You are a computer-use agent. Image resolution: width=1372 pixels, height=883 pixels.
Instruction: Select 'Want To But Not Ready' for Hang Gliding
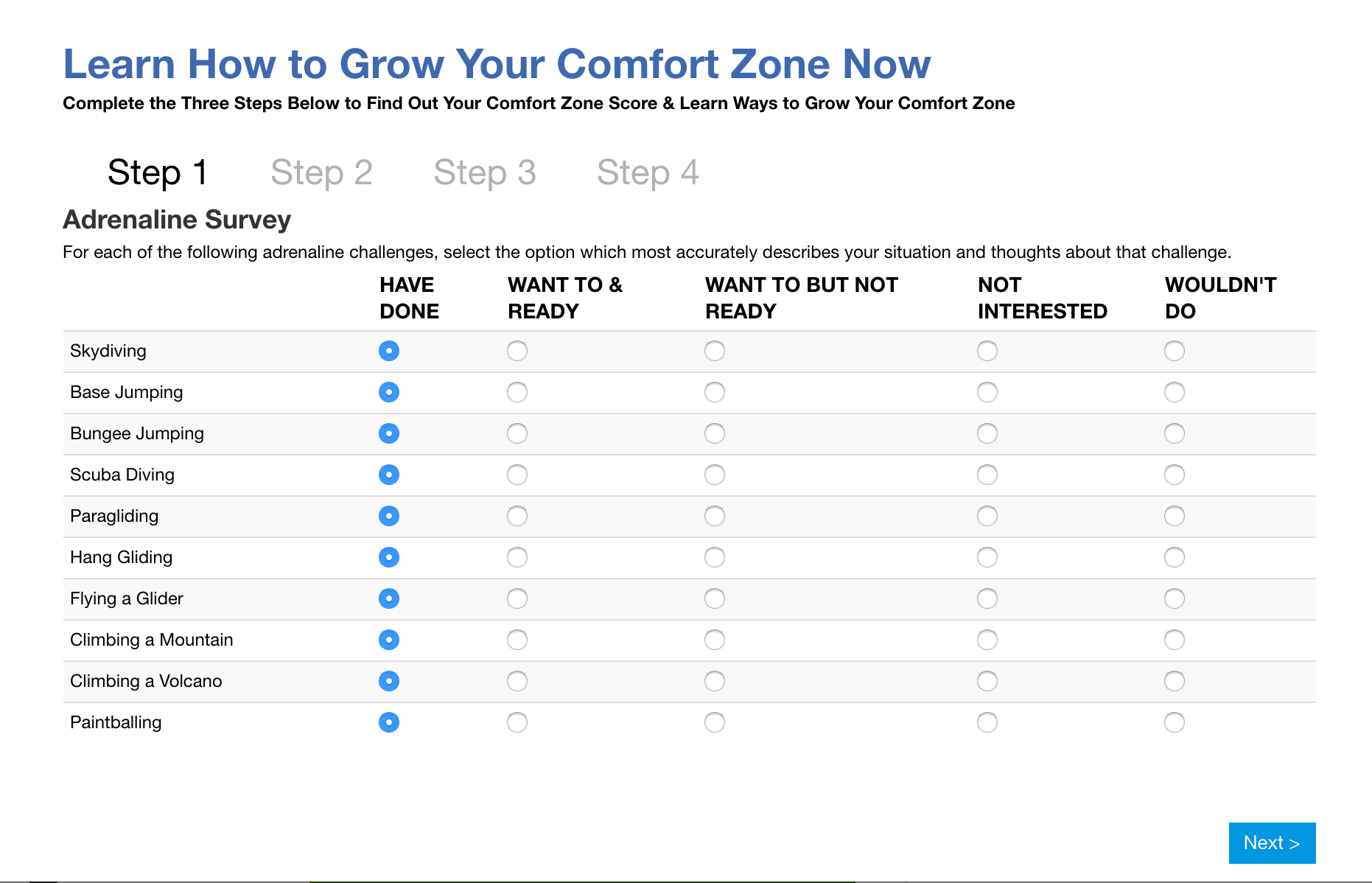click(x=714, y=557)
